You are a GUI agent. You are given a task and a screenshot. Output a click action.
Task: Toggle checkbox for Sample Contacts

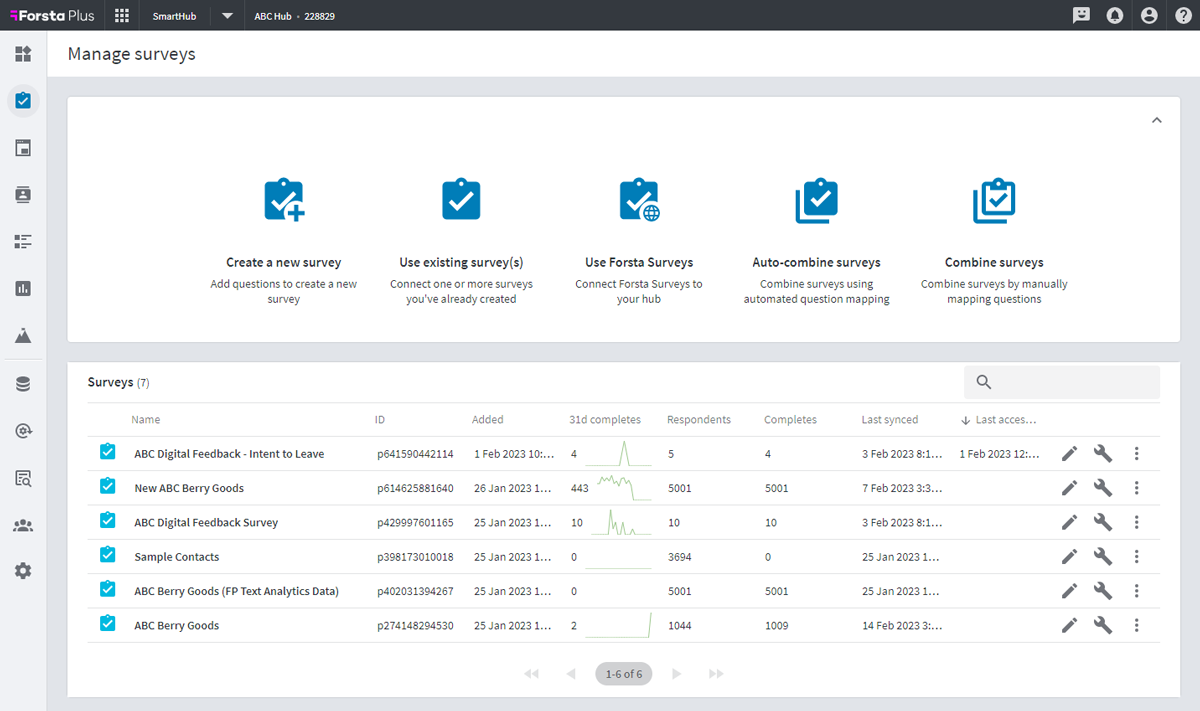pos(108,555)
